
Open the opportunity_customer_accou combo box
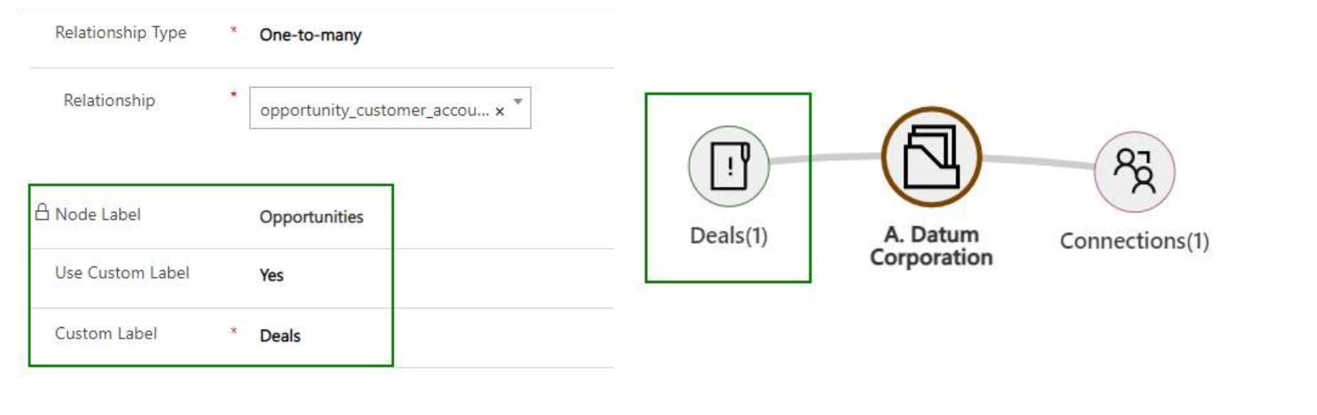pyautogui.click(x=390, y=109)
